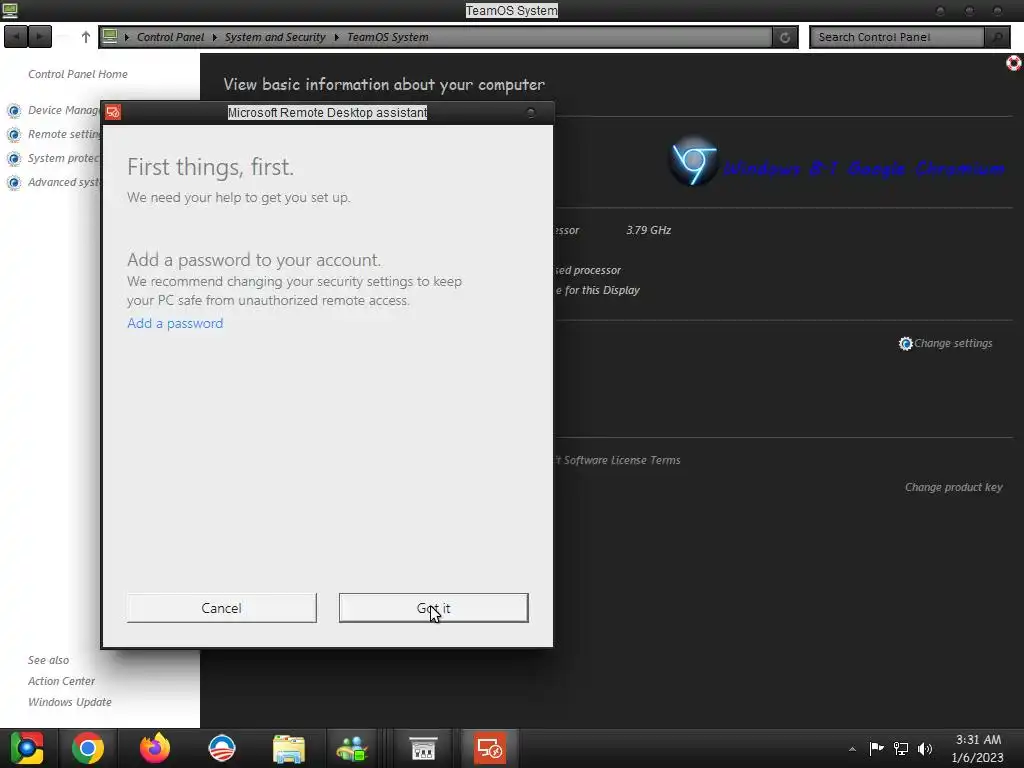Click the computer icon in the address bar

(x=110, y=37)
